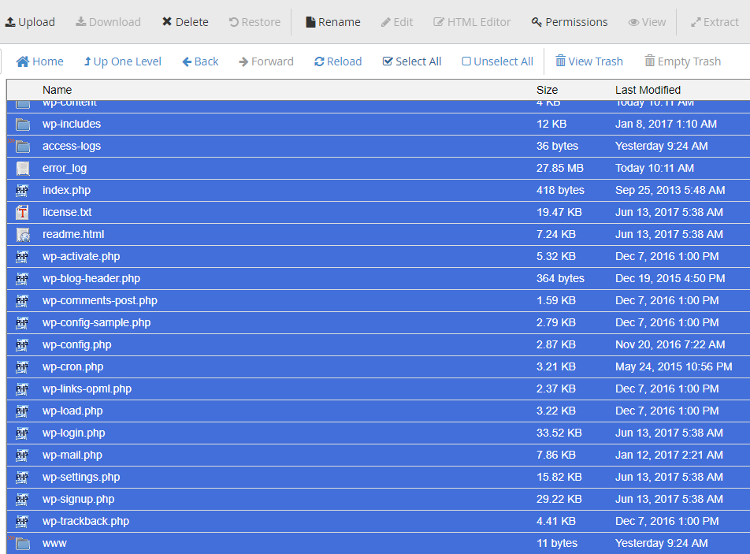The height and width of the screenshot is (554, 750).
Task: Click the wp-blog-header.php file icon
Action: pyautogui.click(x=22, y=278)
